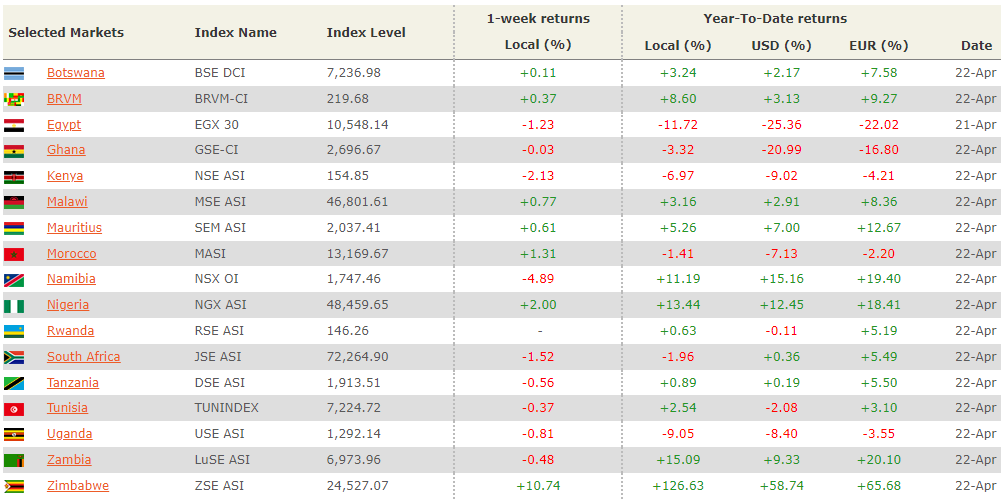Go to the Kenya market page
This screenshot has height=500, width=1007.
[x=65, y=176]
